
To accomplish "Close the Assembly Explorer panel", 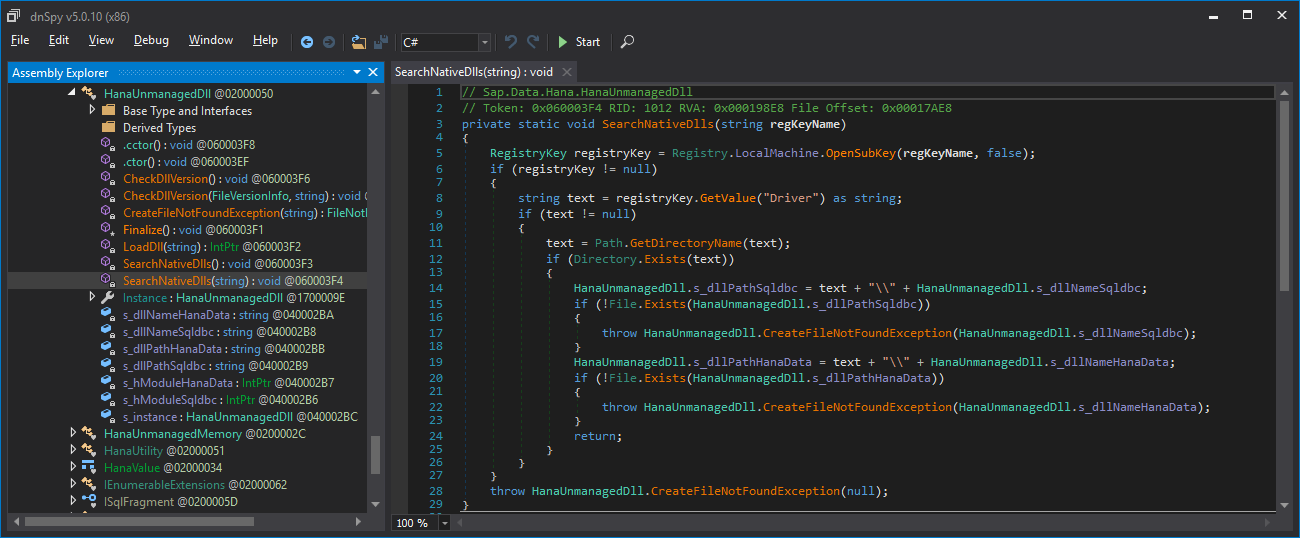I will (374, 73).
